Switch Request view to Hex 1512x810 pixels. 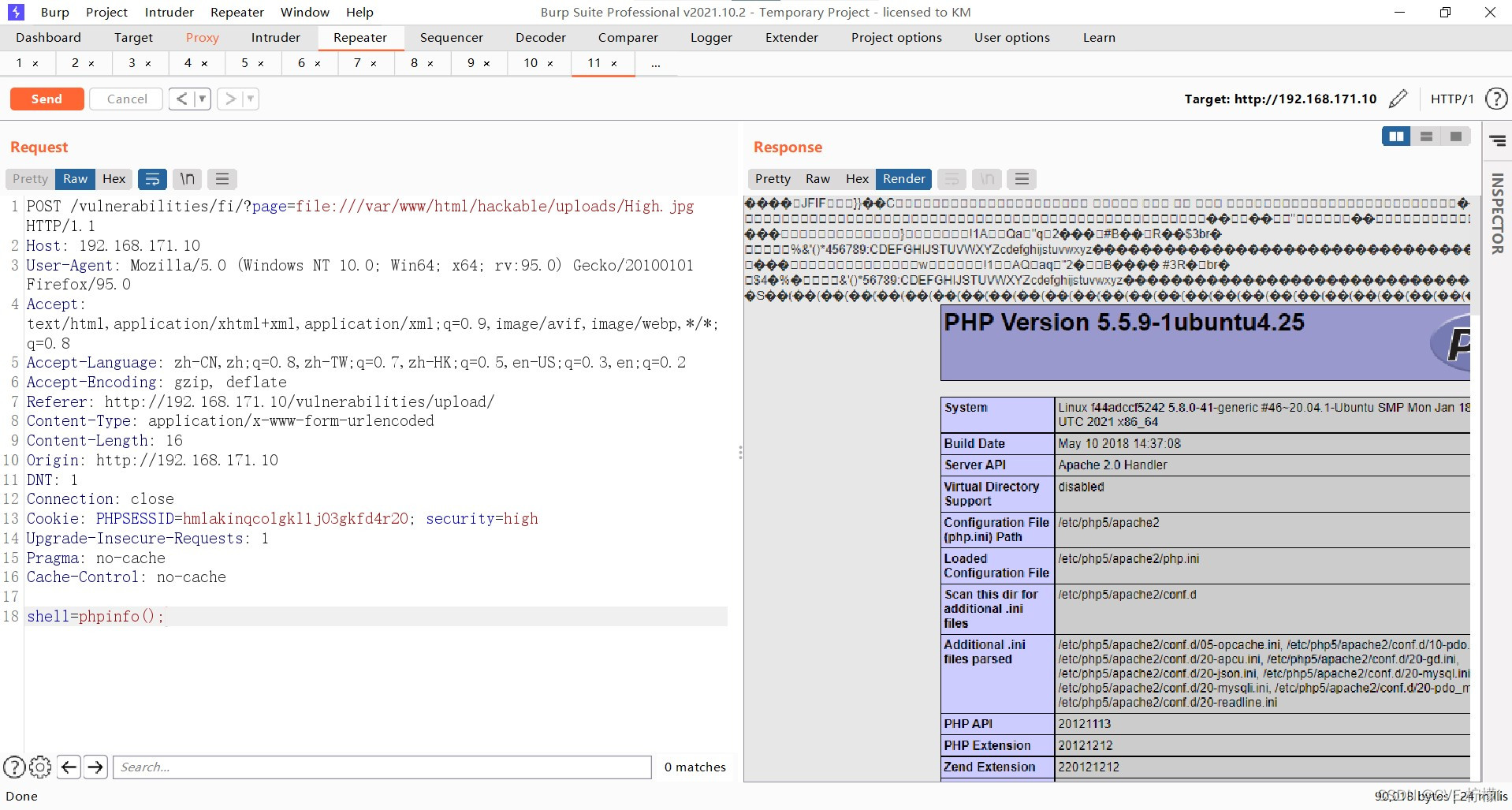[x=114, y=179]
